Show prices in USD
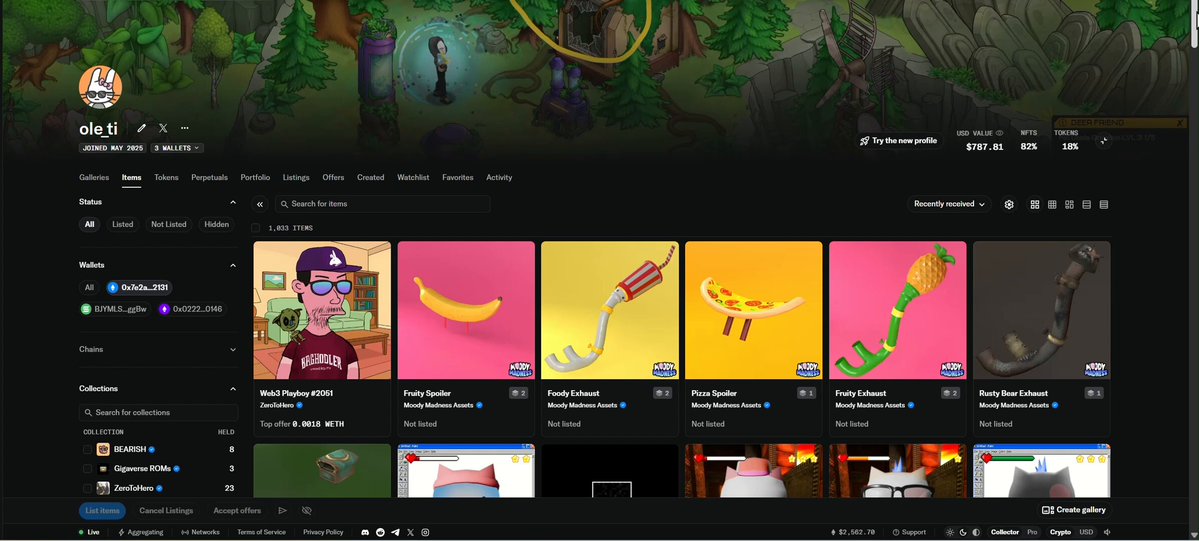The height and width of the screenshot is (541, 1199). [x=1086, y=532]
